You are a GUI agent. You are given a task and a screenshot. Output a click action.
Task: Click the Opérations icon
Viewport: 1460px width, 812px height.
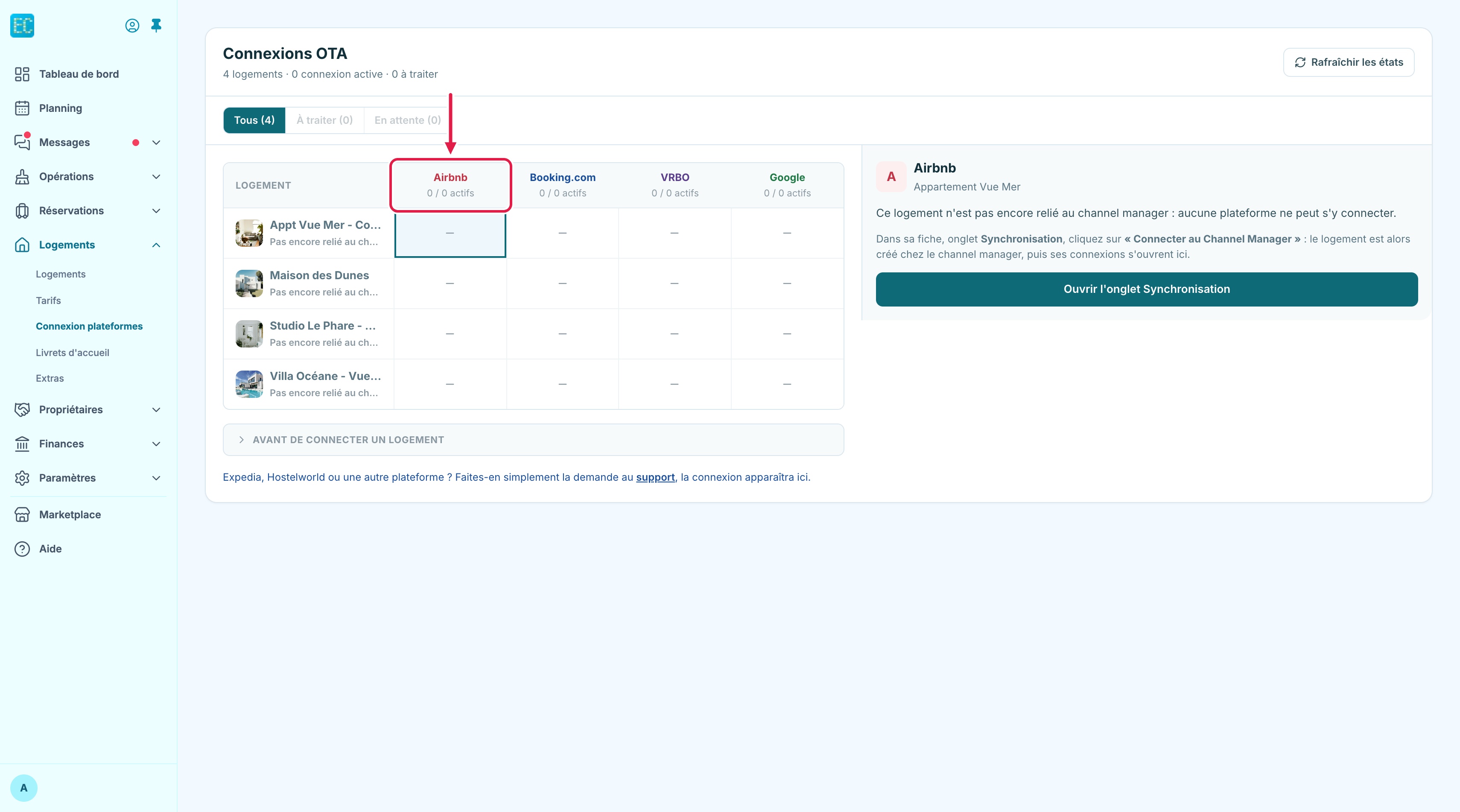click(x=22, y=177)
